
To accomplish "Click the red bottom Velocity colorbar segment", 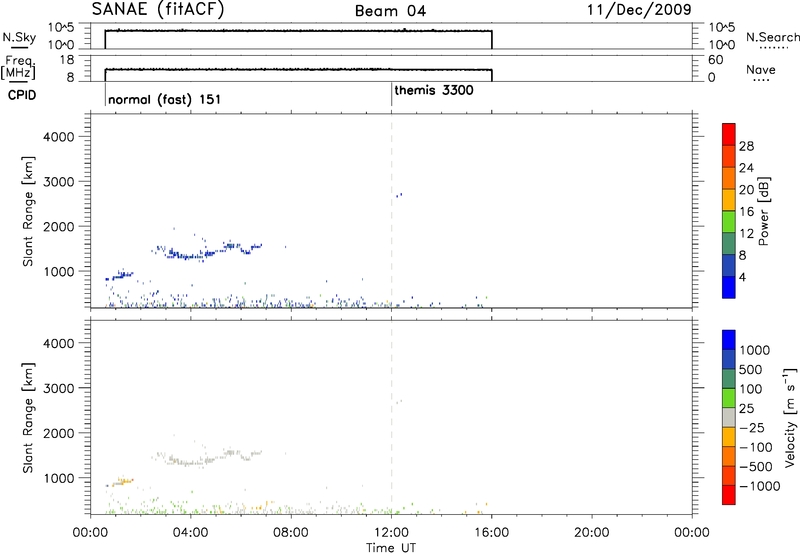I will click(x=729, y=495).
